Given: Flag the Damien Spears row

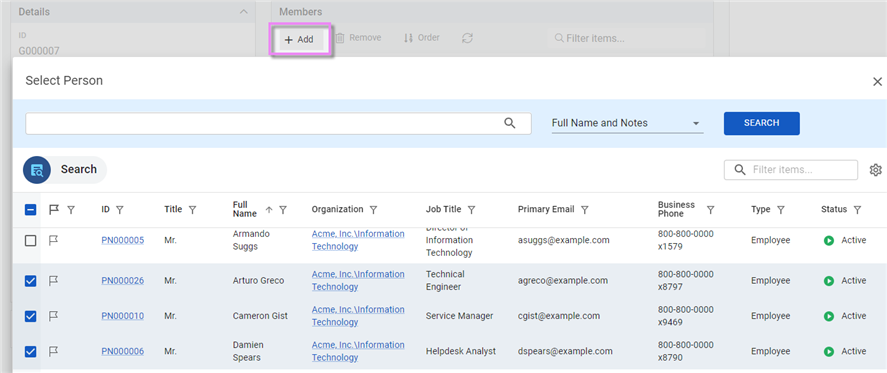Looking at the screenshot, I should 54,351.
